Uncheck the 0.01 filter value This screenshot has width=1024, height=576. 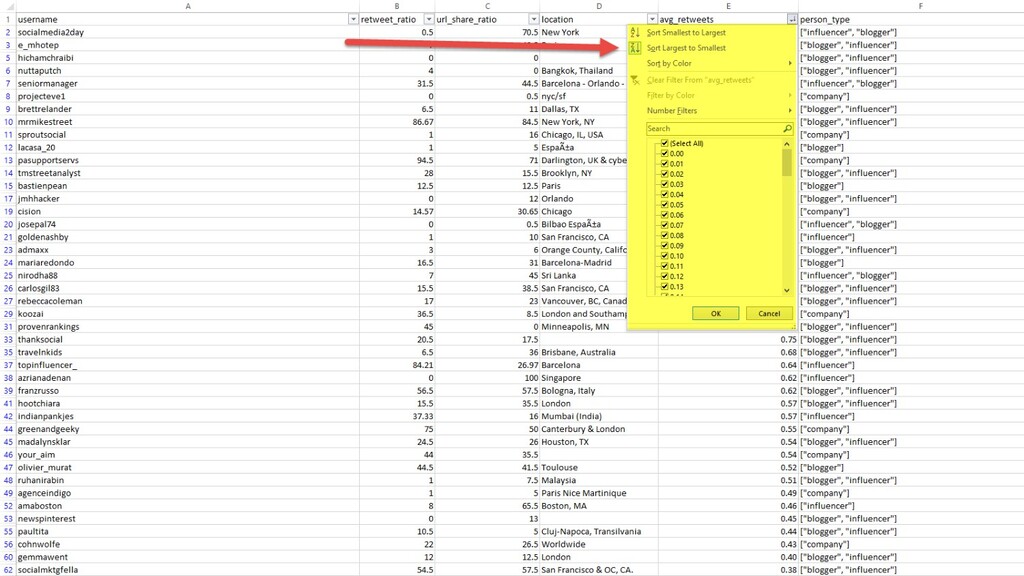pyautogui.click(x=664, y=164)
